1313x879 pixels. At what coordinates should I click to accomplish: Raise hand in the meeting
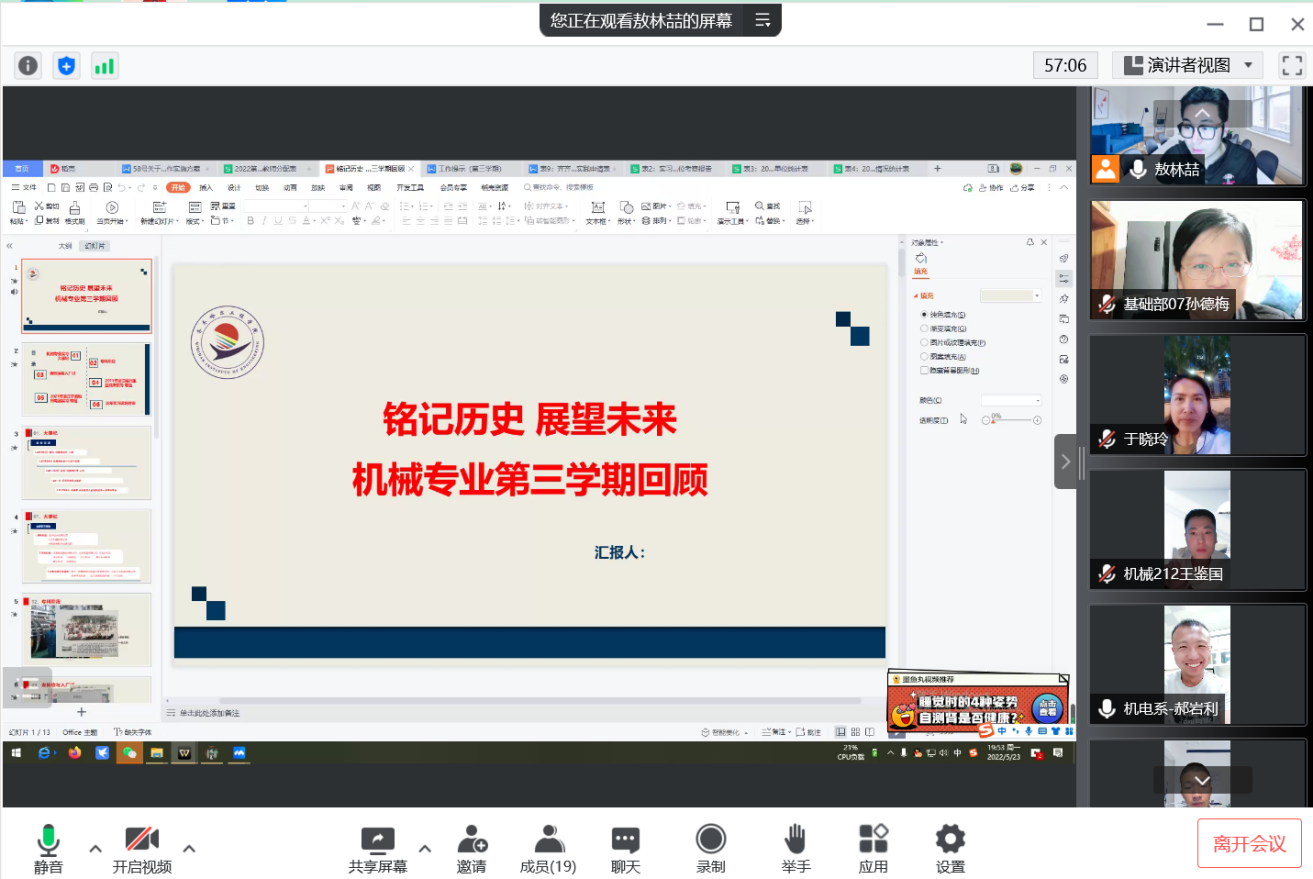coord(795,840)
